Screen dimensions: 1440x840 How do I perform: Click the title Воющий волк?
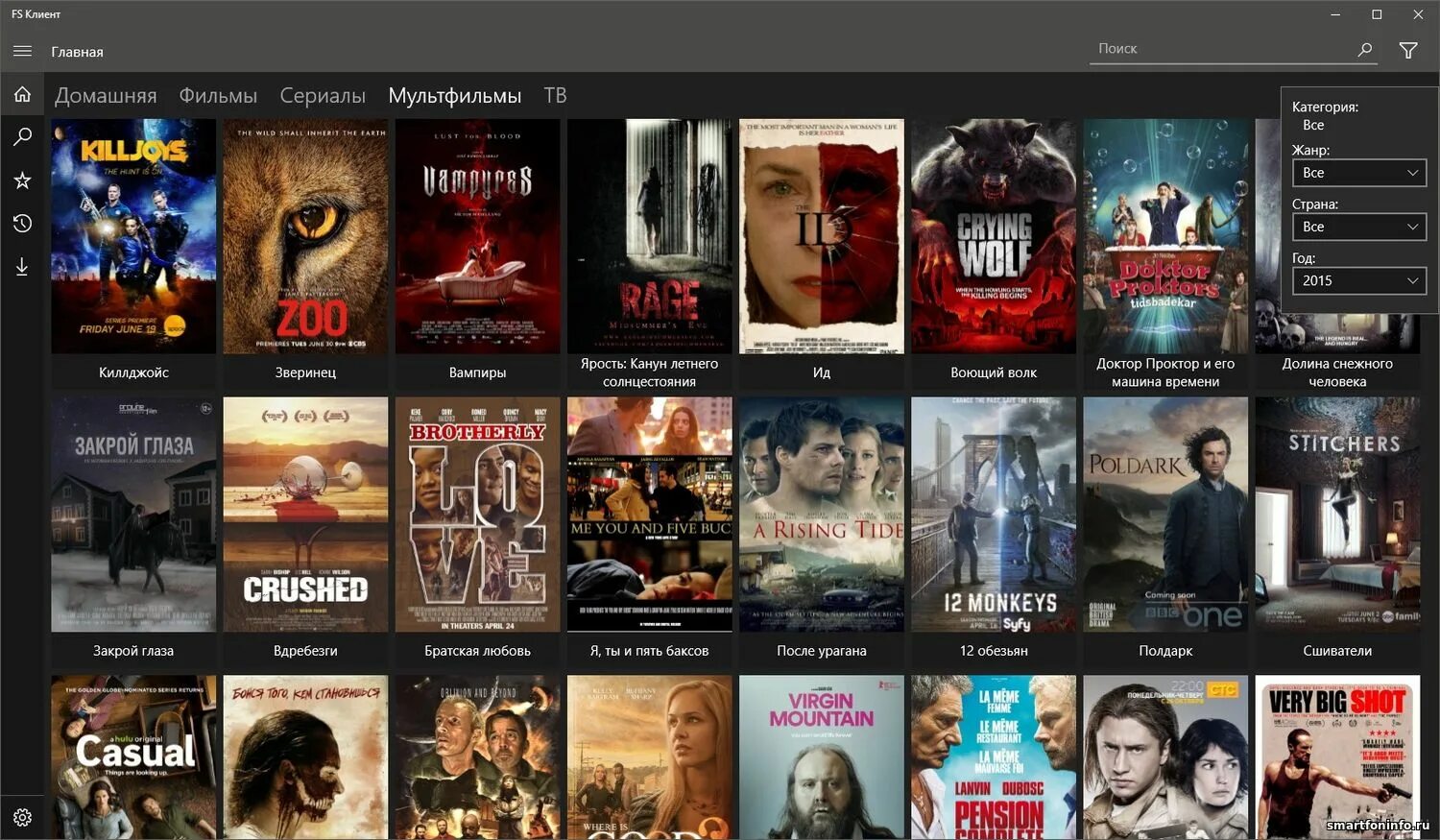[994, 372]
